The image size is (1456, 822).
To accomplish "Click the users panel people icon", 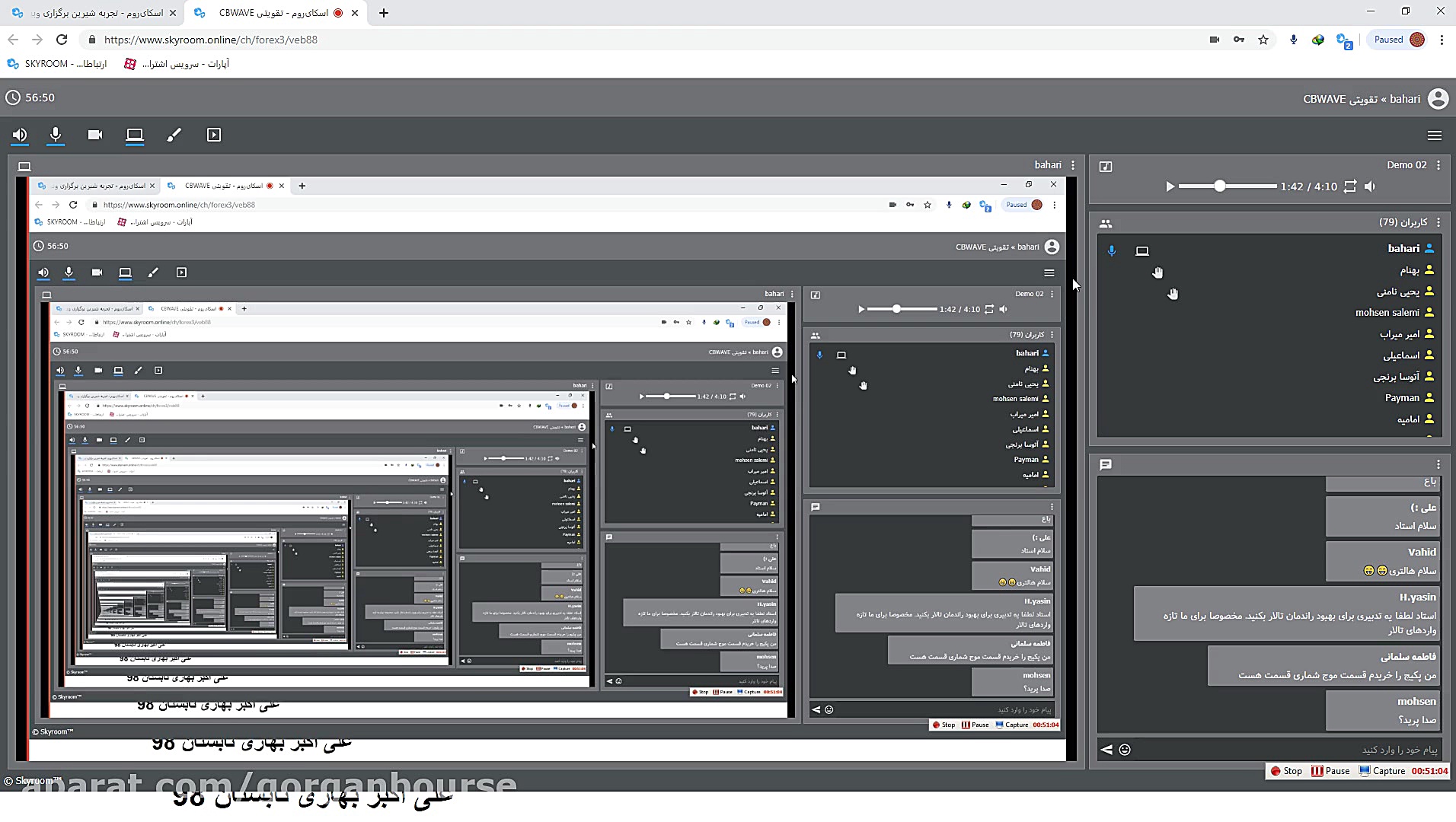I will click(1106, 223).
